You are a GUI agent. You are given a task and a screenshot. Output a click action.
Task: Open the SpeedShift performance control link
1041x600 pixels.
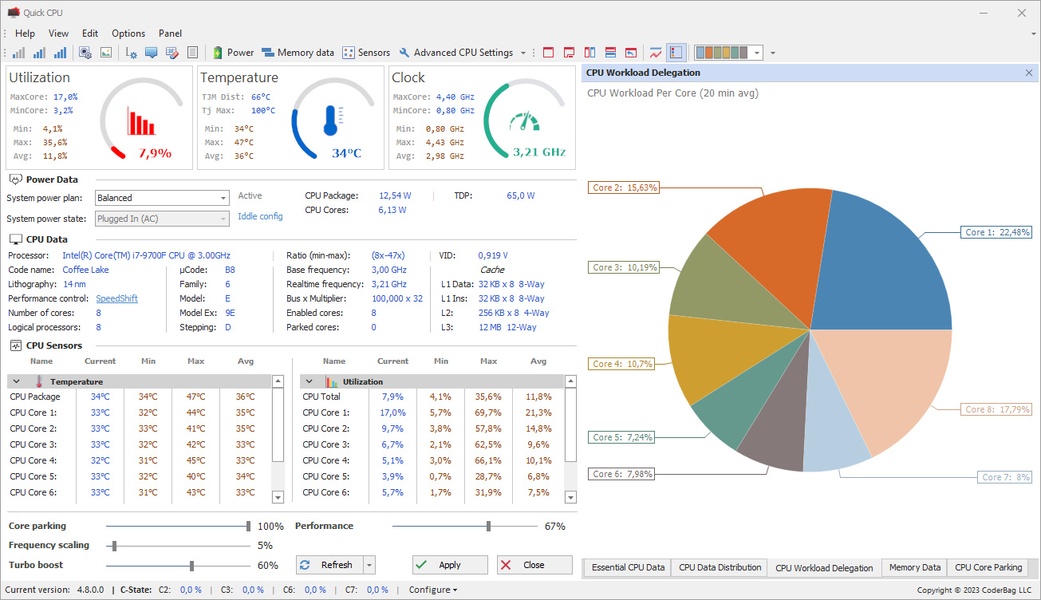[x=116, y=298]
